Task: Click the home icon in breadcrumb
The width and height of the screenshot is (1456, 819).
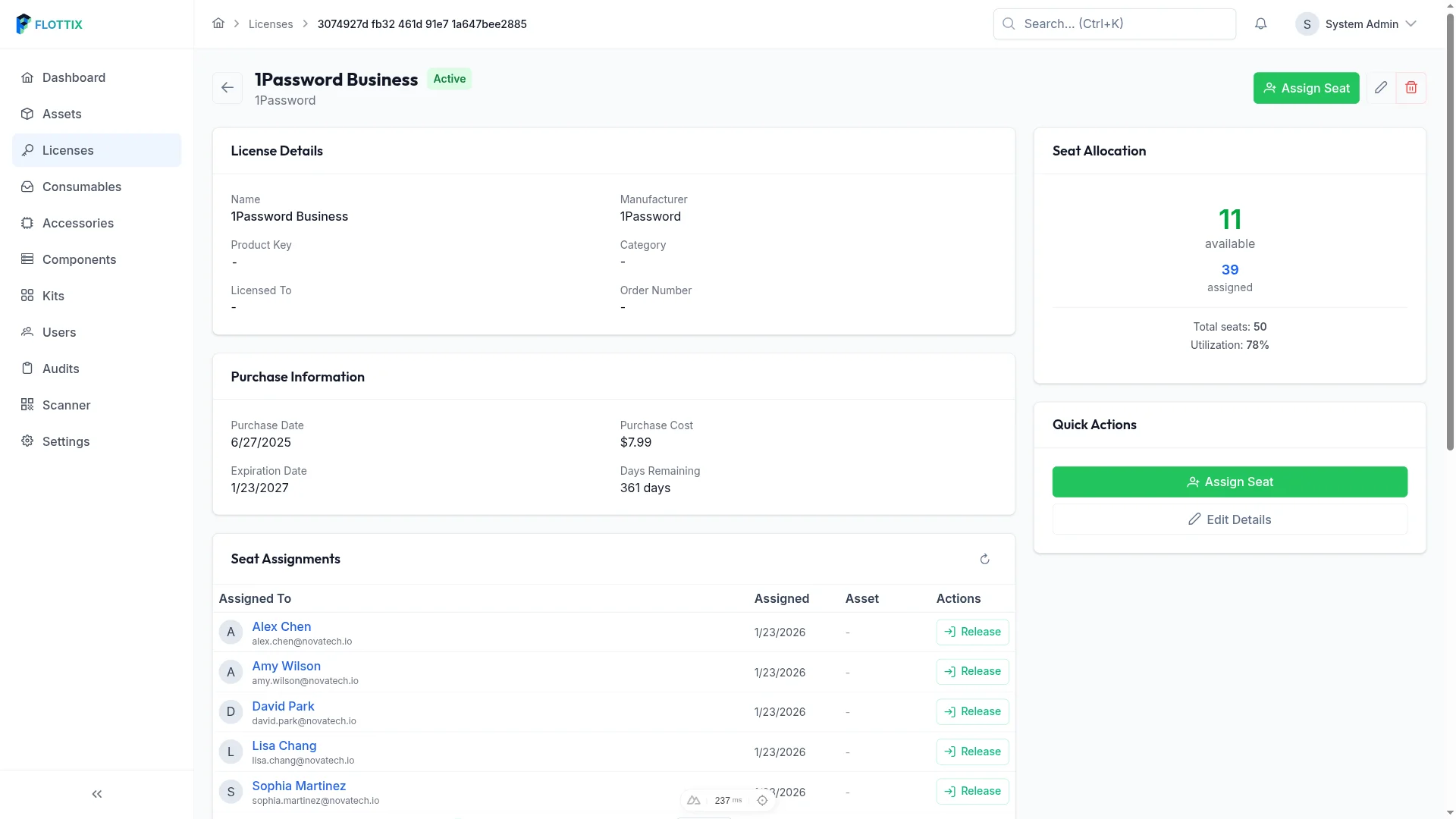Action: 218,24
